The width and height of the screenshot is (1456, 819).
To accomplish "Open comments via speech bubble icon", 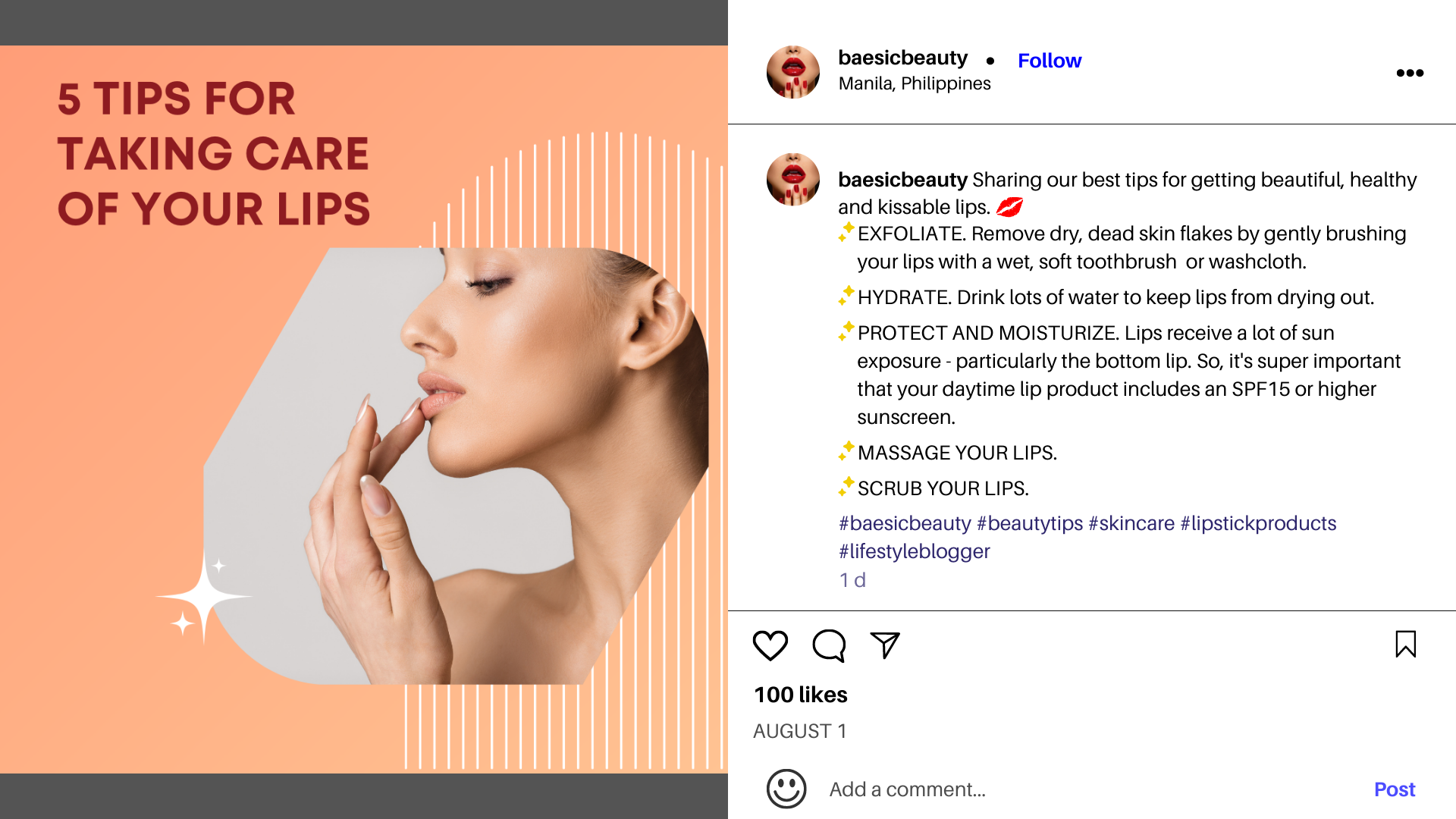I will 828,645.
